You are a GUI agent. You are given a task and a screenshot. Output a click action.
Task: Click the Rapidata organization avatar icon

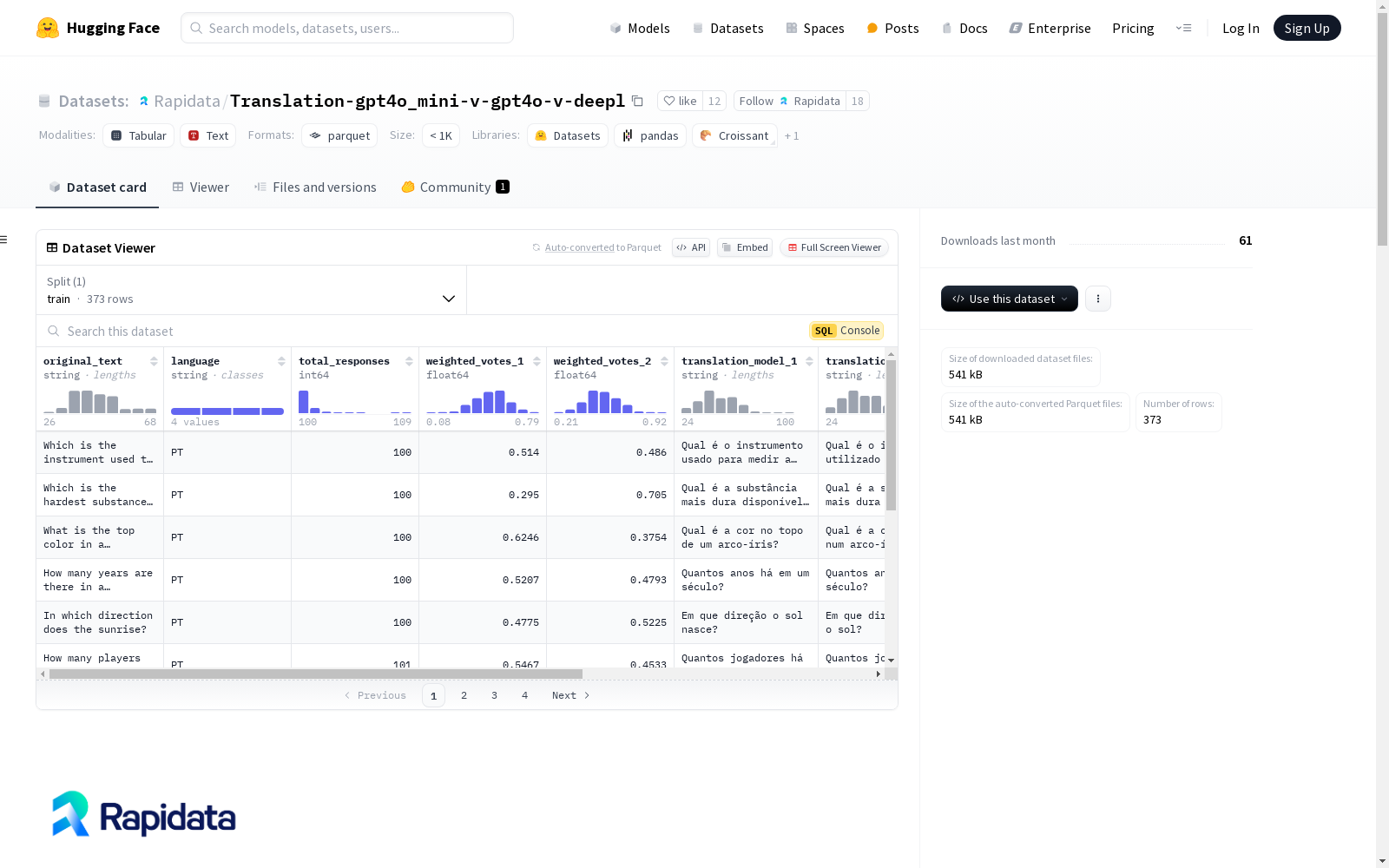click(x=144, y=102)
